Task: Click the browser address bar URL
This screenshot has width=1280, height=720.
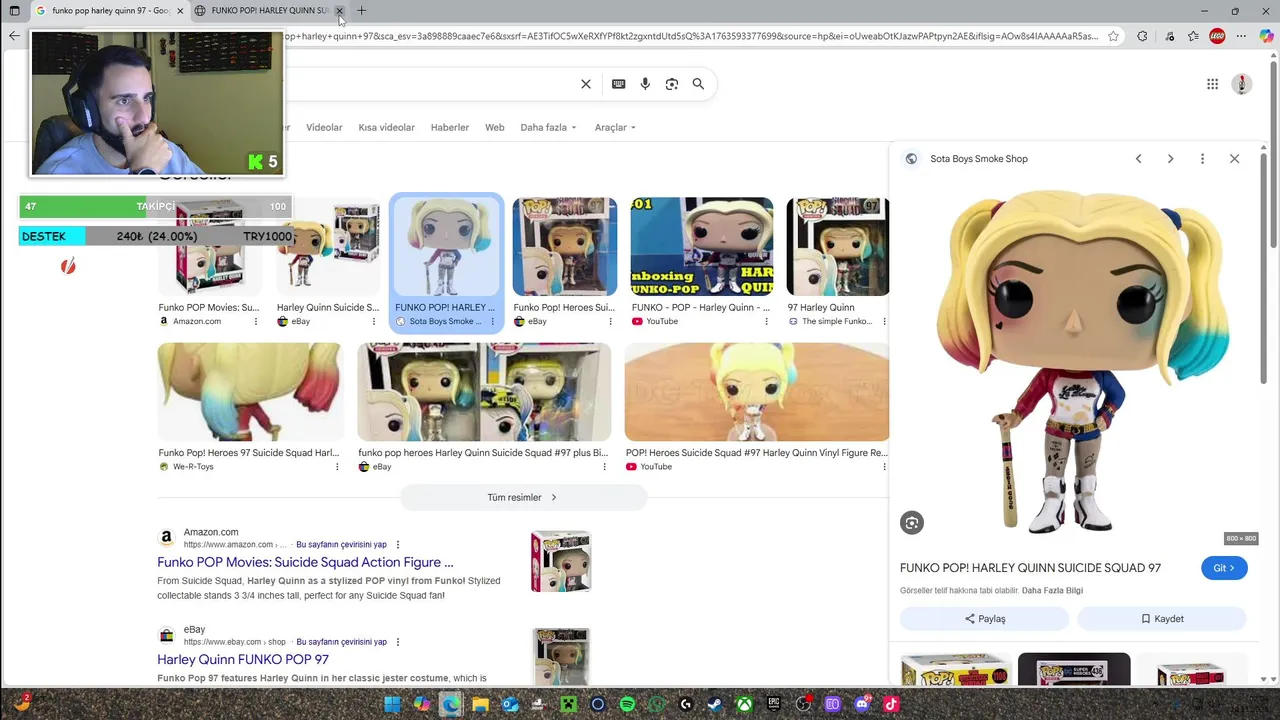Action: click(x=690, y=36)
